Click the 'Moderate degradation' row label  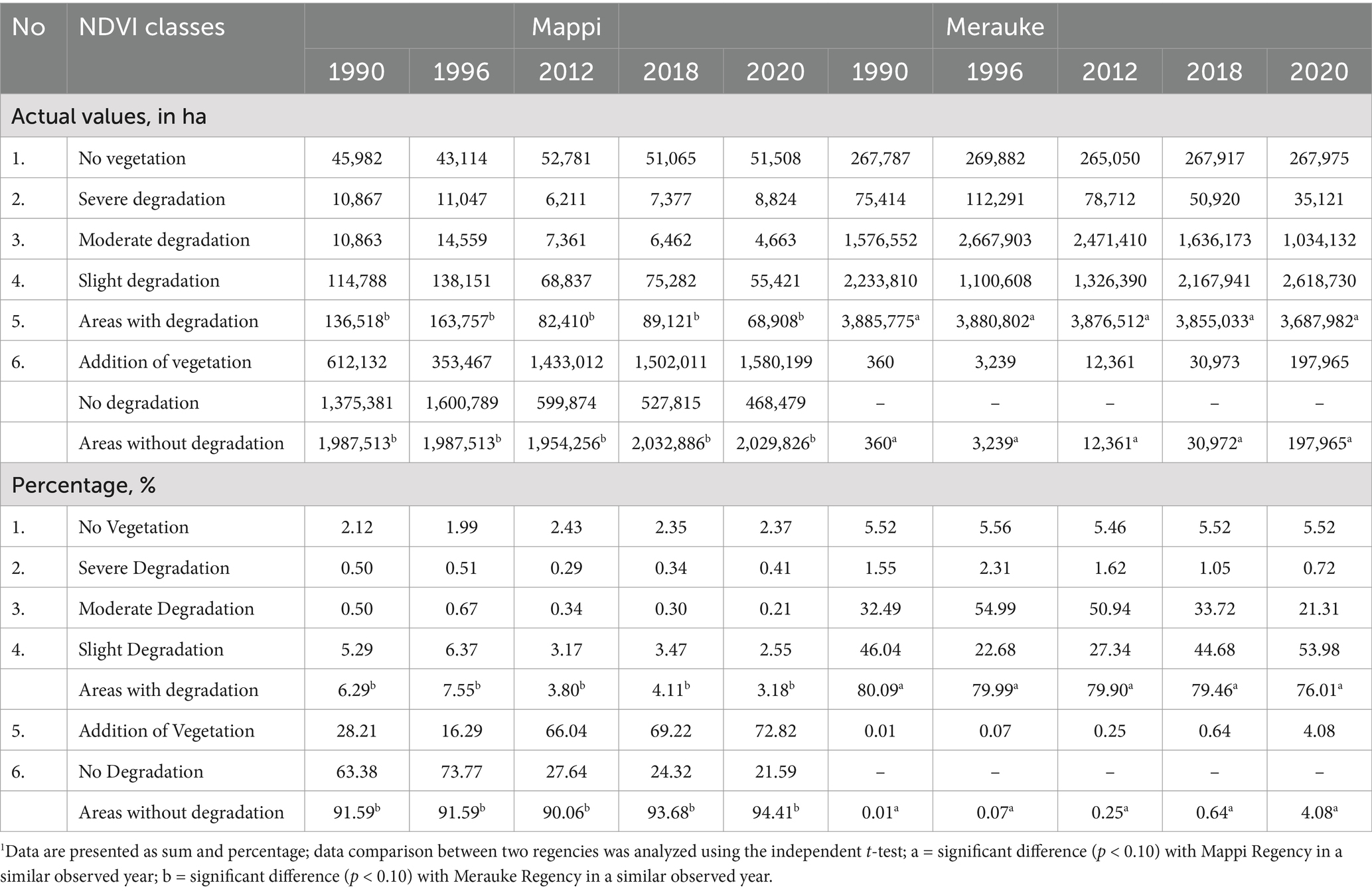click(164, 240)
